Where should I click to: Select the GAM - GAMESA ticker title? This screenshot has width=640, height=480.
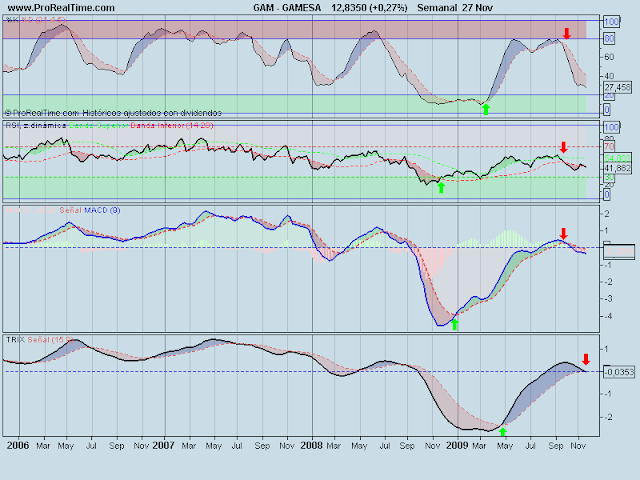287,7
